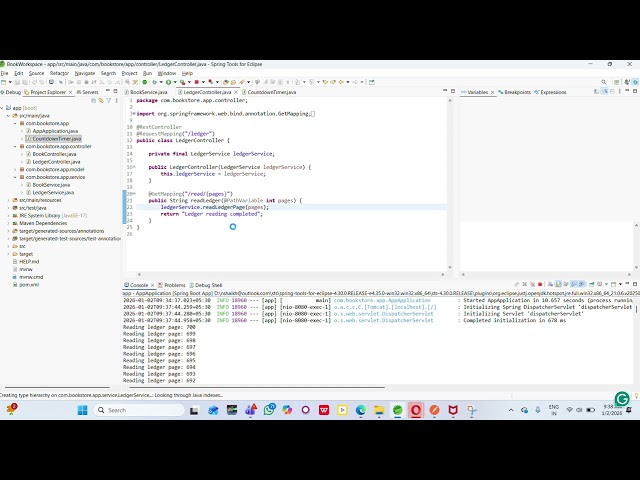640x480 pixels.
Task: Open WhatsApp from the taskbar
Action: pos(269,409)
